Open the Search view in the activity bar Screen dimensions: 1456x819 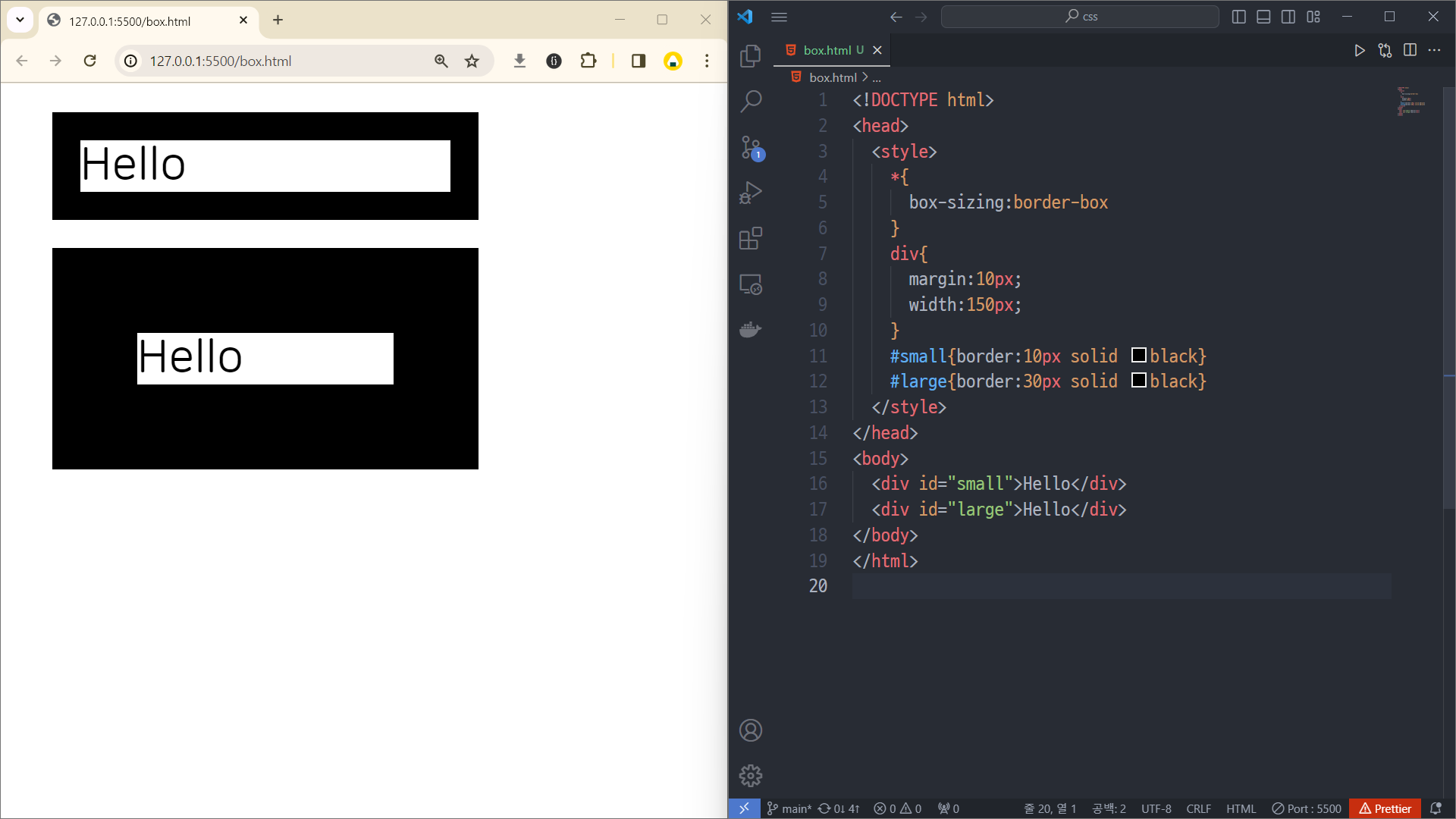[x=750, y=101]
